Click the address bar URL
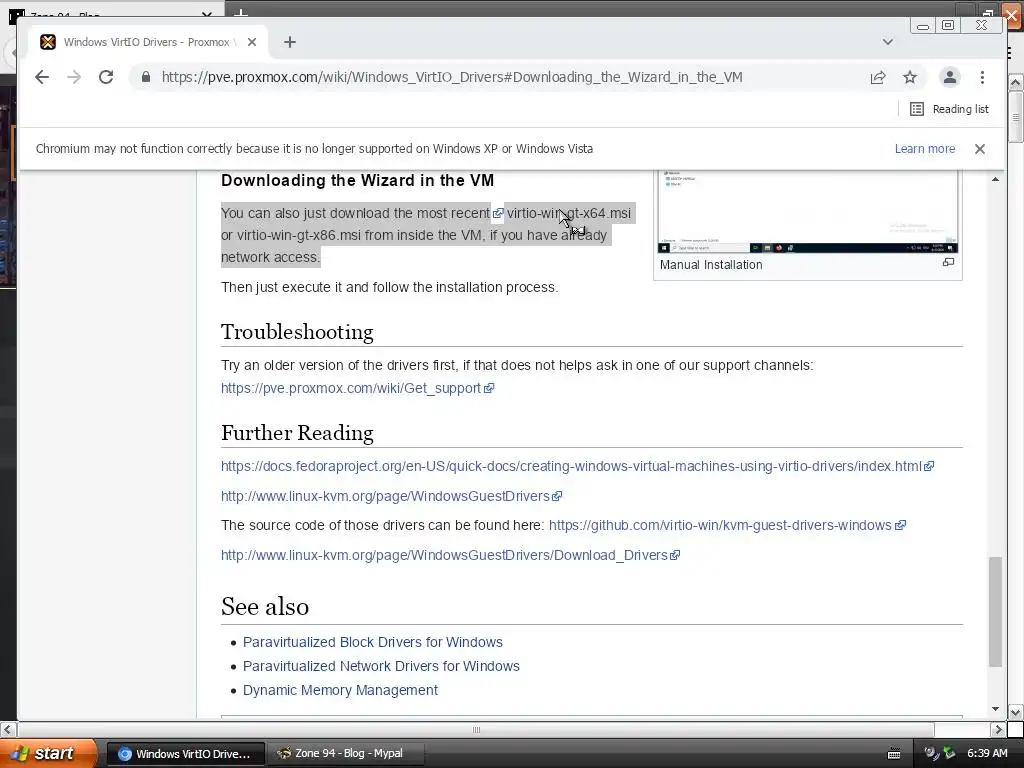Image resolution: width=1024 pixels, height=768 pixels. 452,77
